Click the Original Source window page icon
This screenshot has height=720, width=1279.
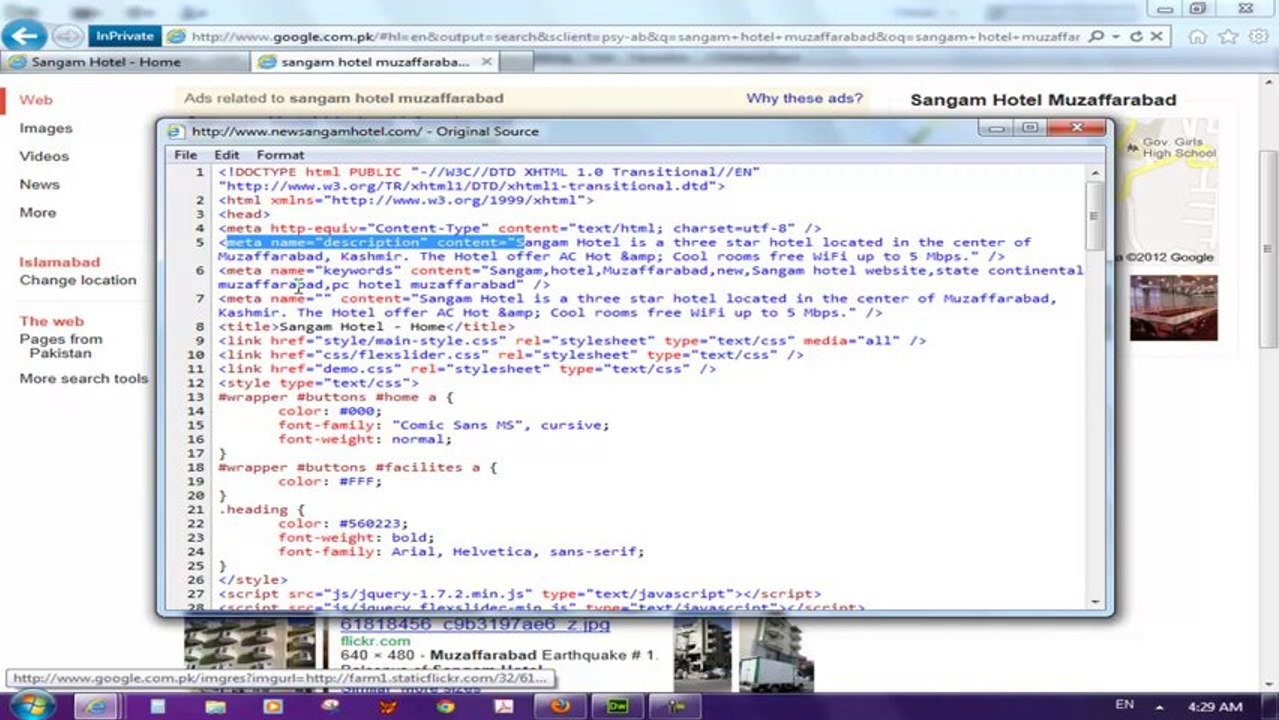point(176,131)
